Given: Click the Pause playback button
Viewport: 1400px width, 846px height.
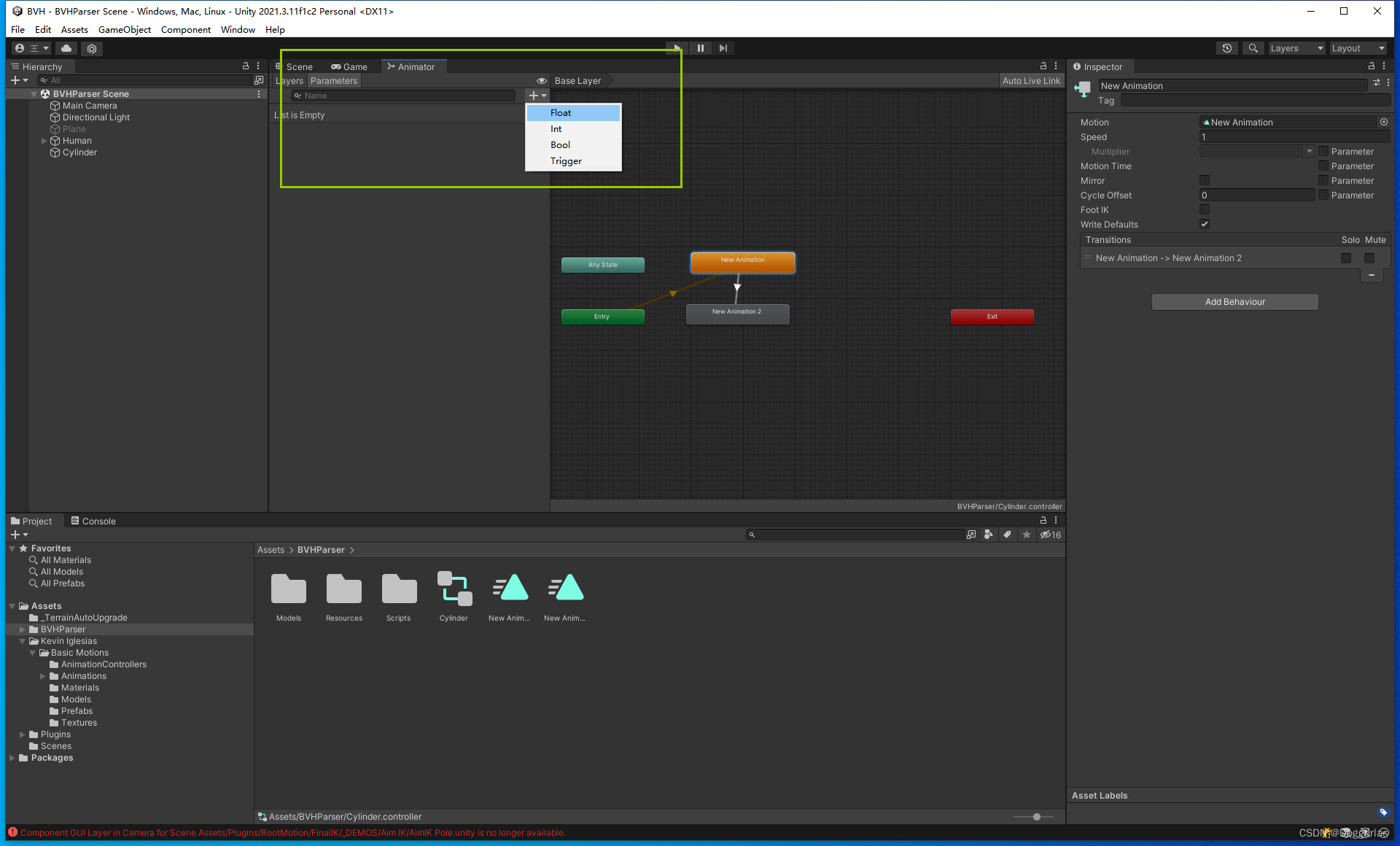Looking at the screenshot, I should (x=700, y=48).
